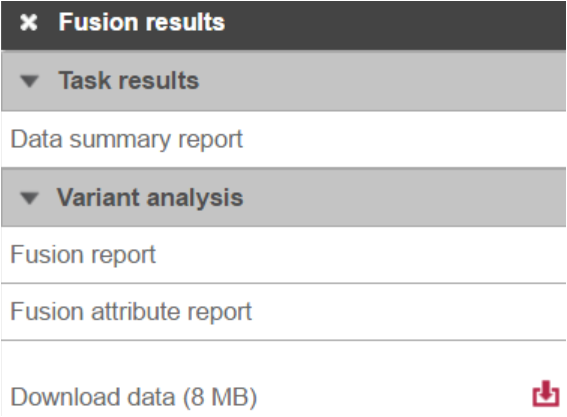Click the red download icon
The height and width of the screenshot is (417, 567).
click(546, 393)
